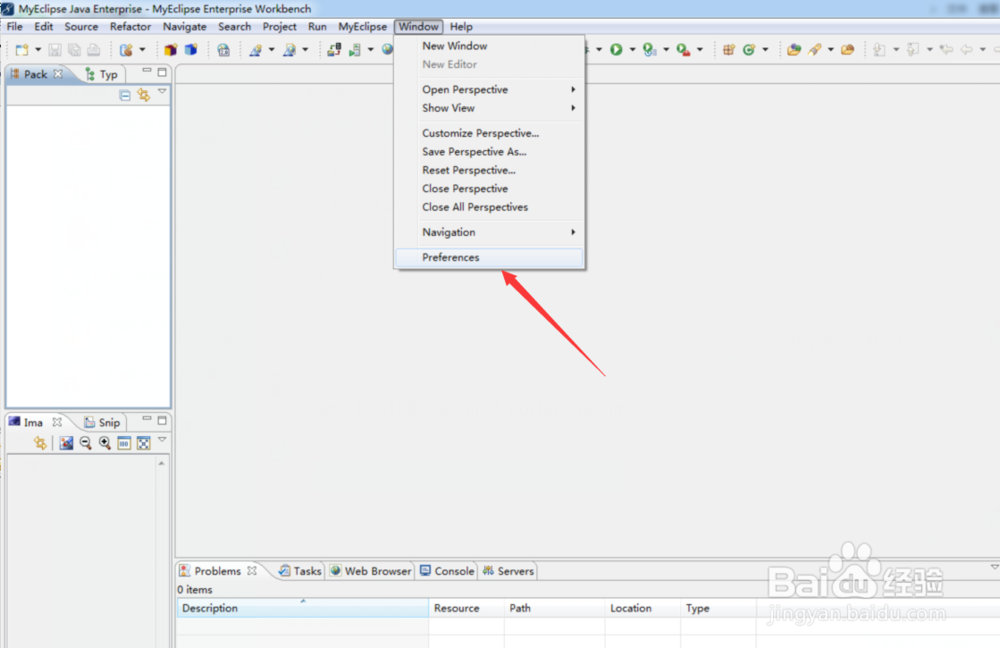Click the Previous Annotation toolbar icon

coord(913,50)
